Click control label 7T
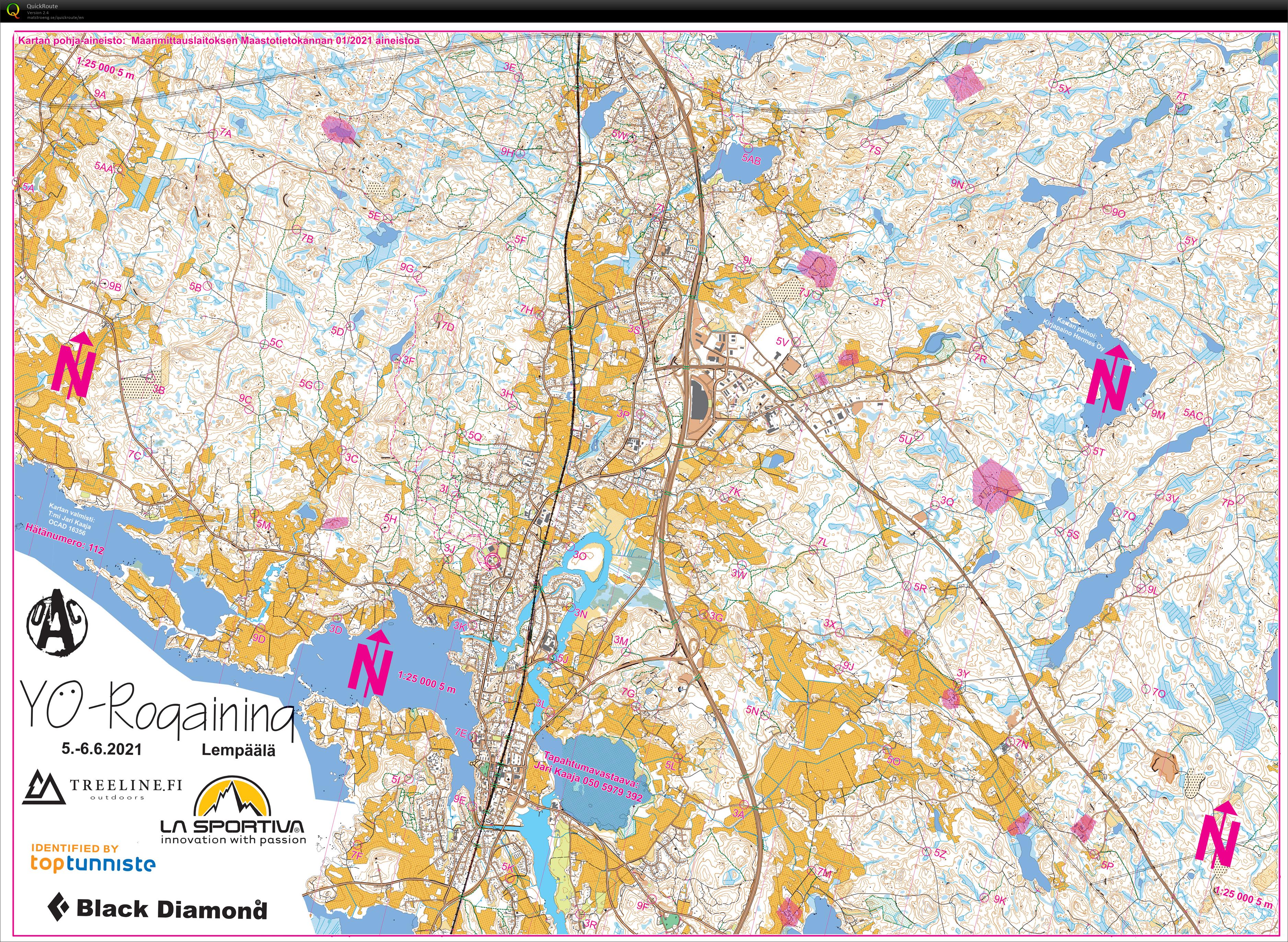The image size is (1288, 942). [x=1182, y=97]
